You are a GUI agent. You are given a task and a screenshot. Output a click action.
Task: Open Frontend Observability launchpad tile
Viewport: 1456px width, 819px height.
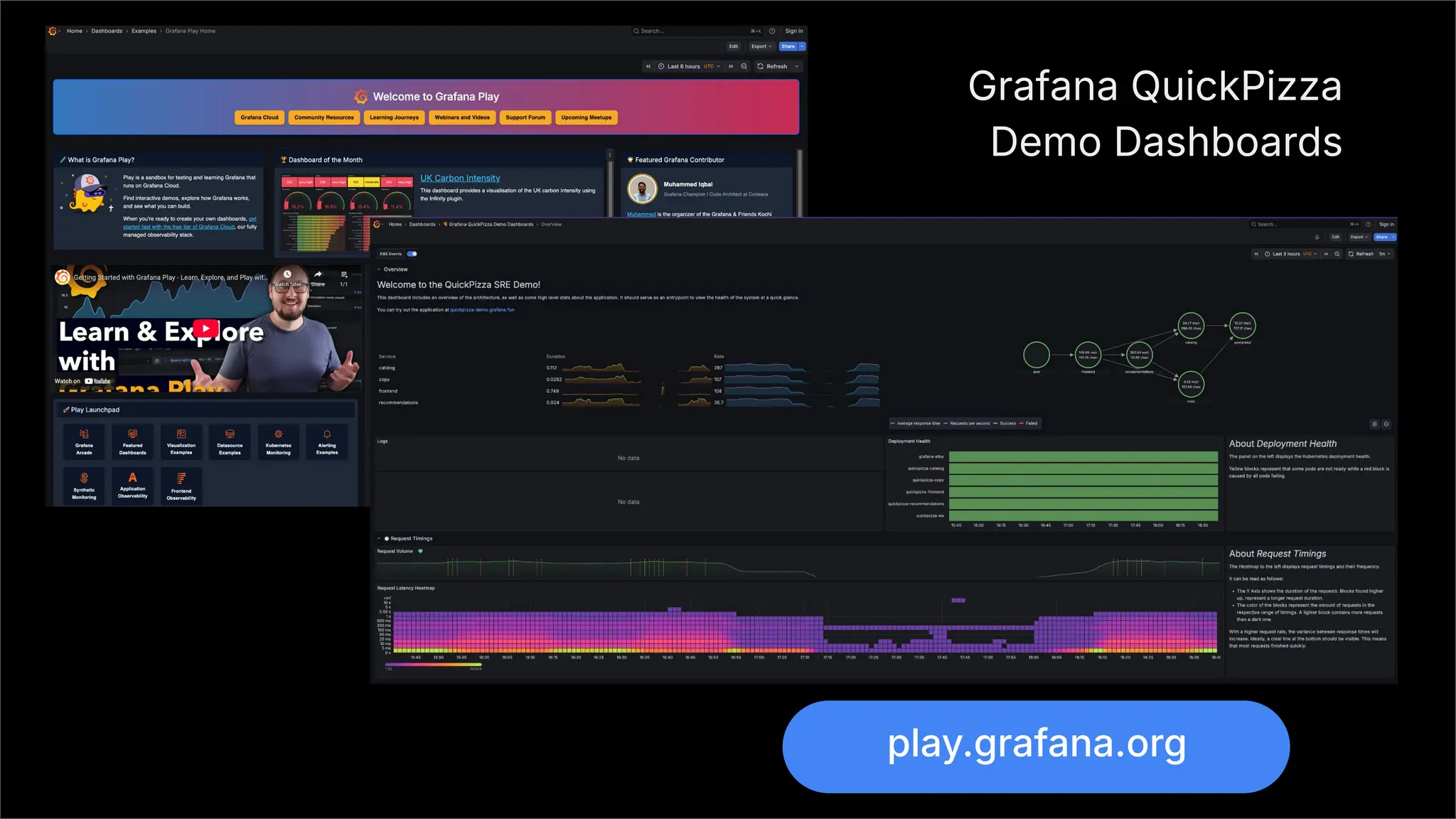(181, 486)
